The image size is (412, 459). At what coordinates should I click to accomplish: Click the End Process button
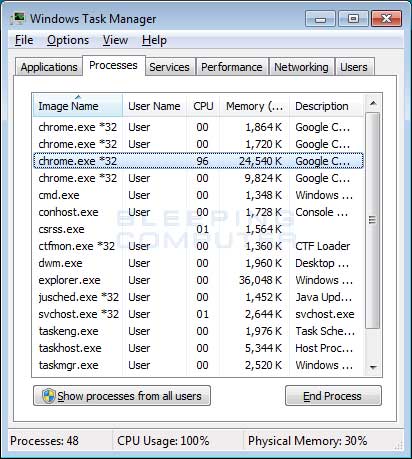tap(333, 396)
